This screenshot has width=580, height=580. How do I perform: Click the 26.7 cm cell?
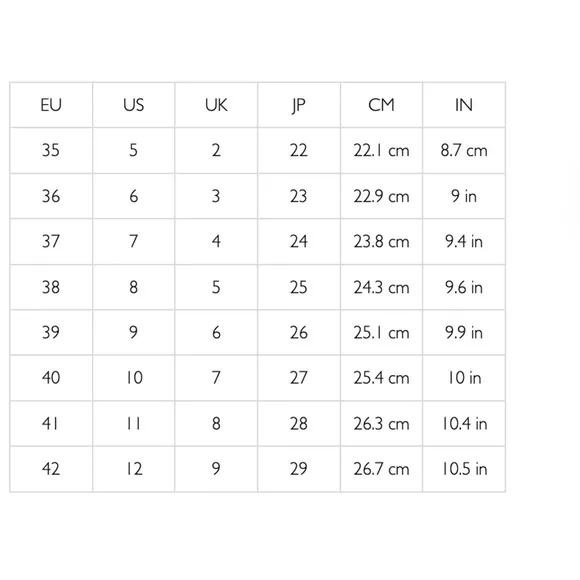click(x=381, y=469)
